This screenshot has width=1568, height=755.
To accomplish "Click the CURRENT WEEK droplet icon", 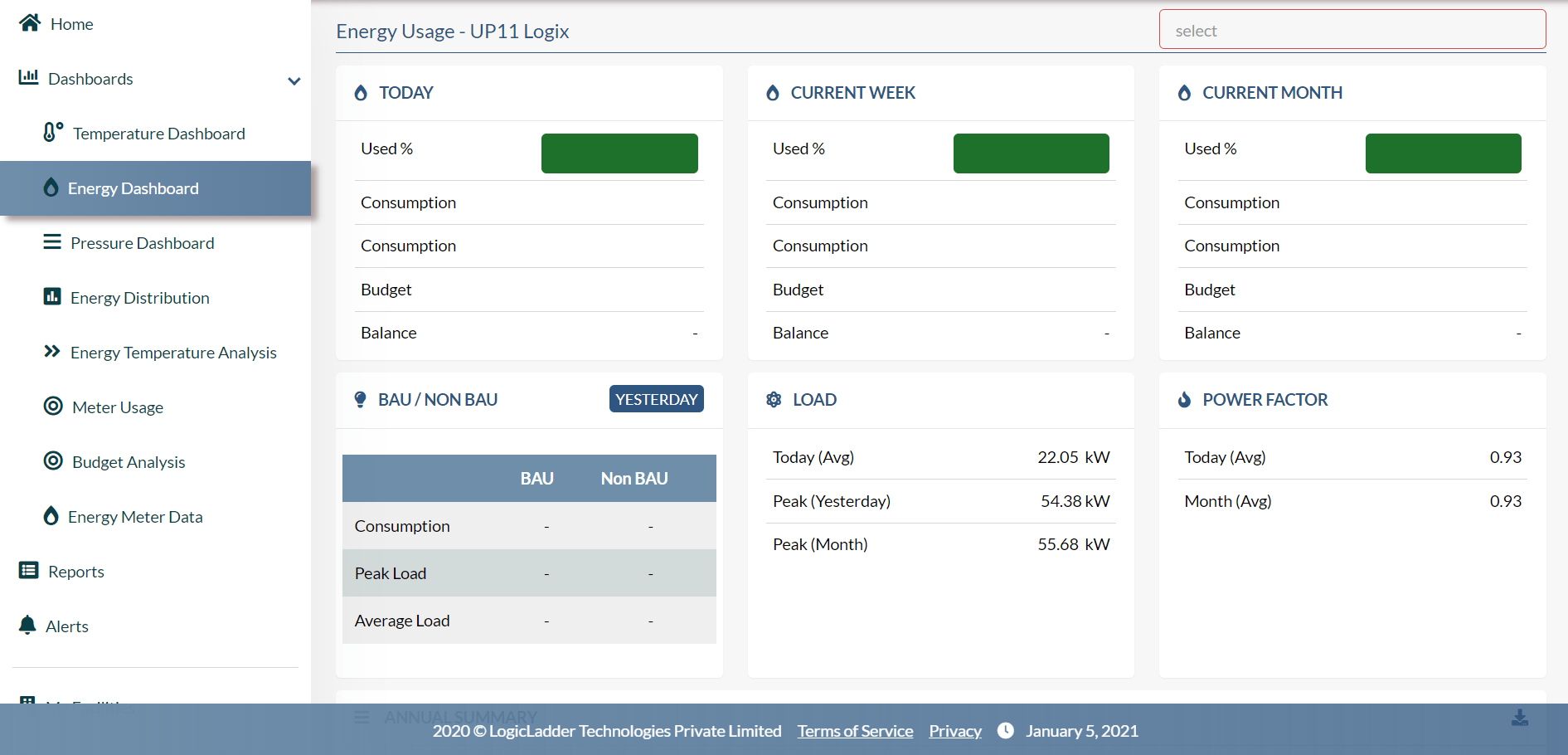I will pyautogui.click(x=773, y=93).
